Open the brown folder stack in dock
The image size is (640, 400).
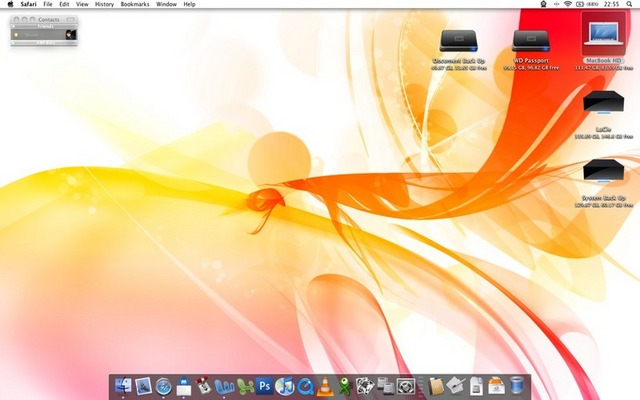(x=436, y=386)
